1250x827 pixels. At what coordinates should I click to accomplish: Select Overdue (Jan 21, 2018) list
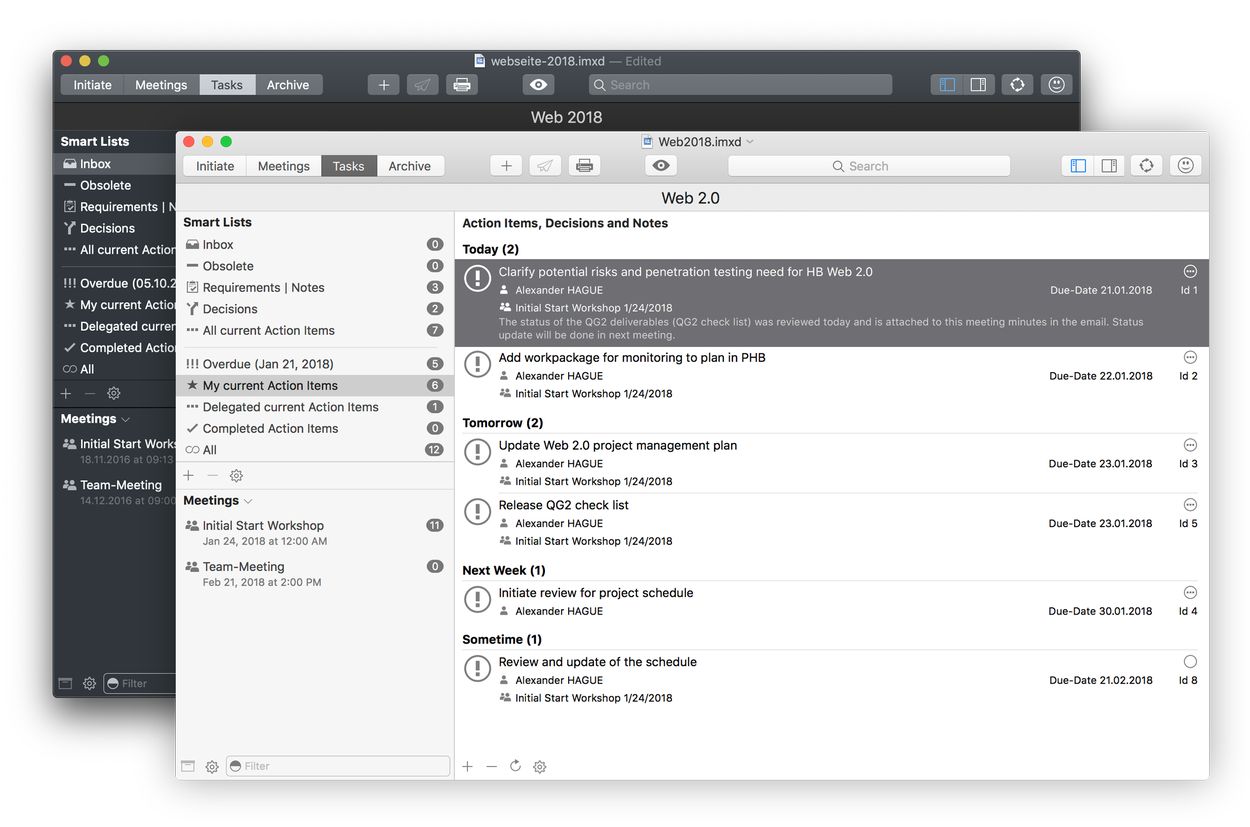click(314, 364)
